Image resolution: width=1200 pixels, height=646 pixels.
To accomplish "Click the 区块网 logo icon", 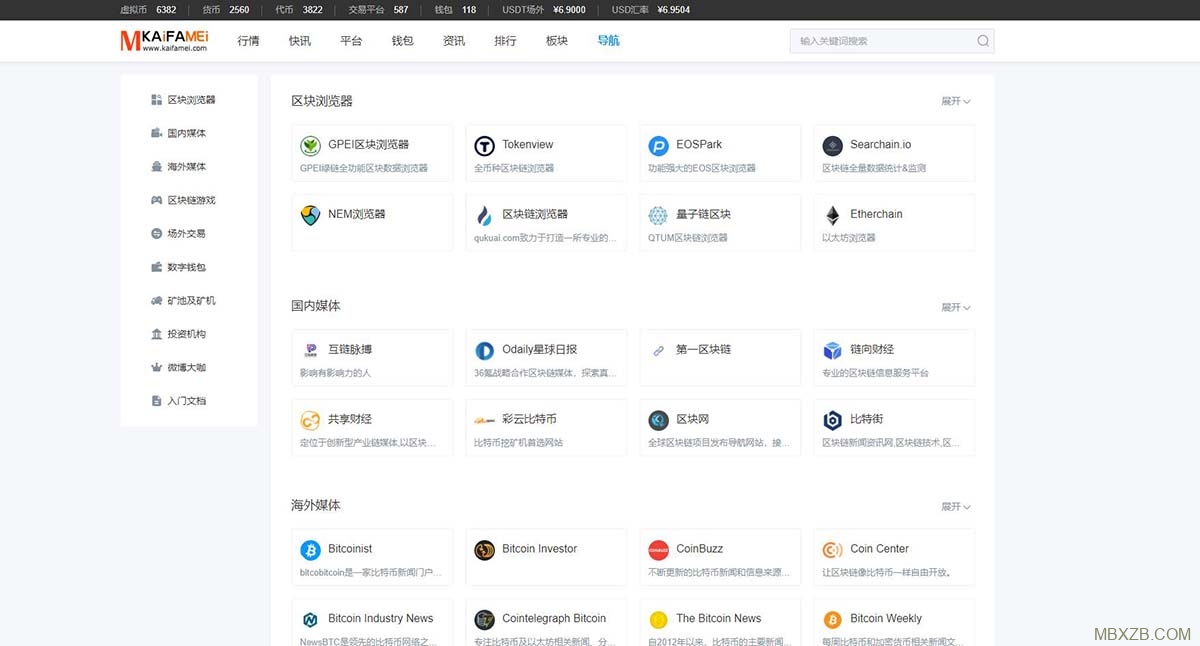I will pos(658,421).
